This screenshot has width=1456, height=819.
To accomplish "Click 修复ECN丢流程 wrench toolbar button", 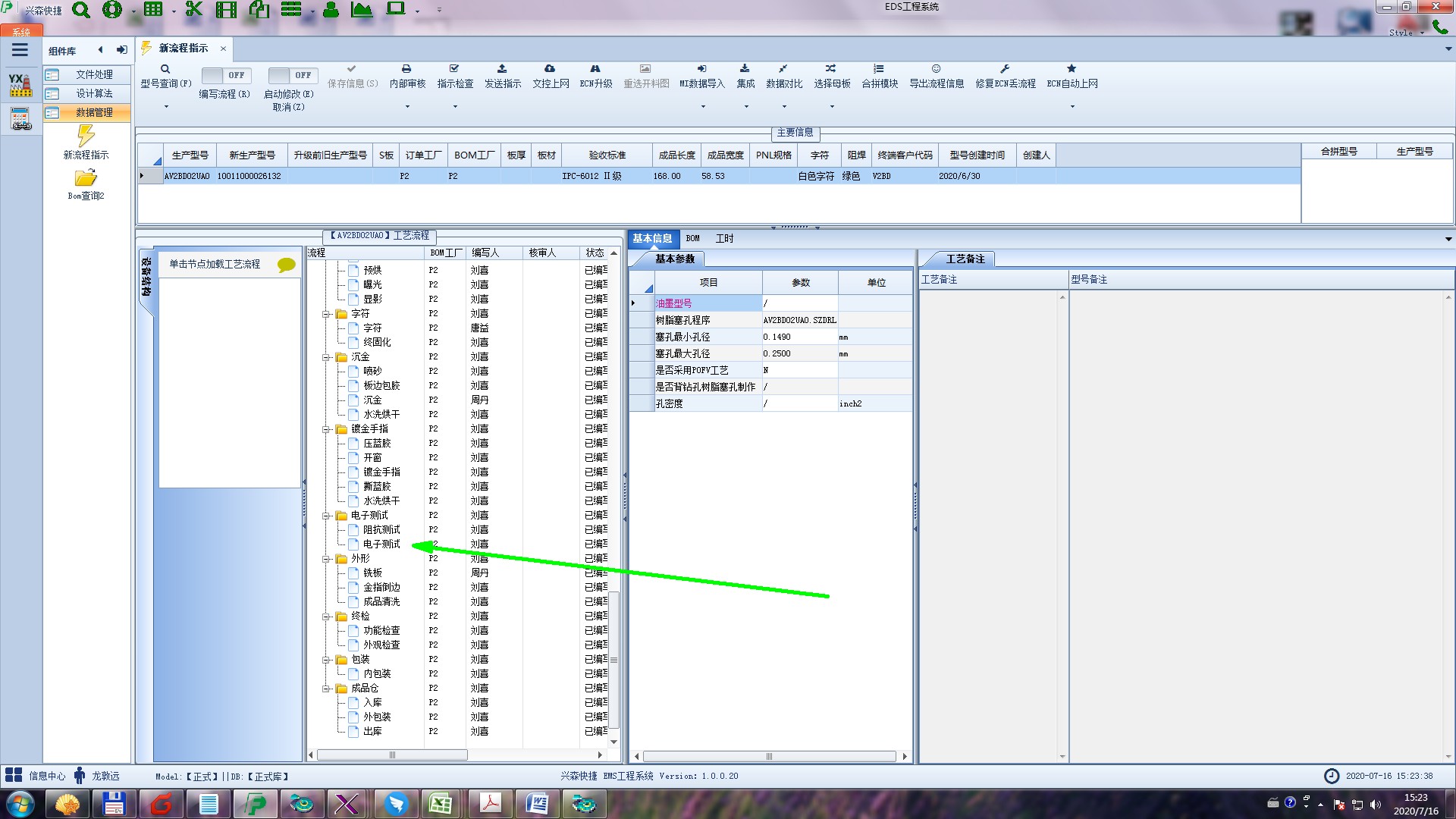I will [x=1006, y=77].
